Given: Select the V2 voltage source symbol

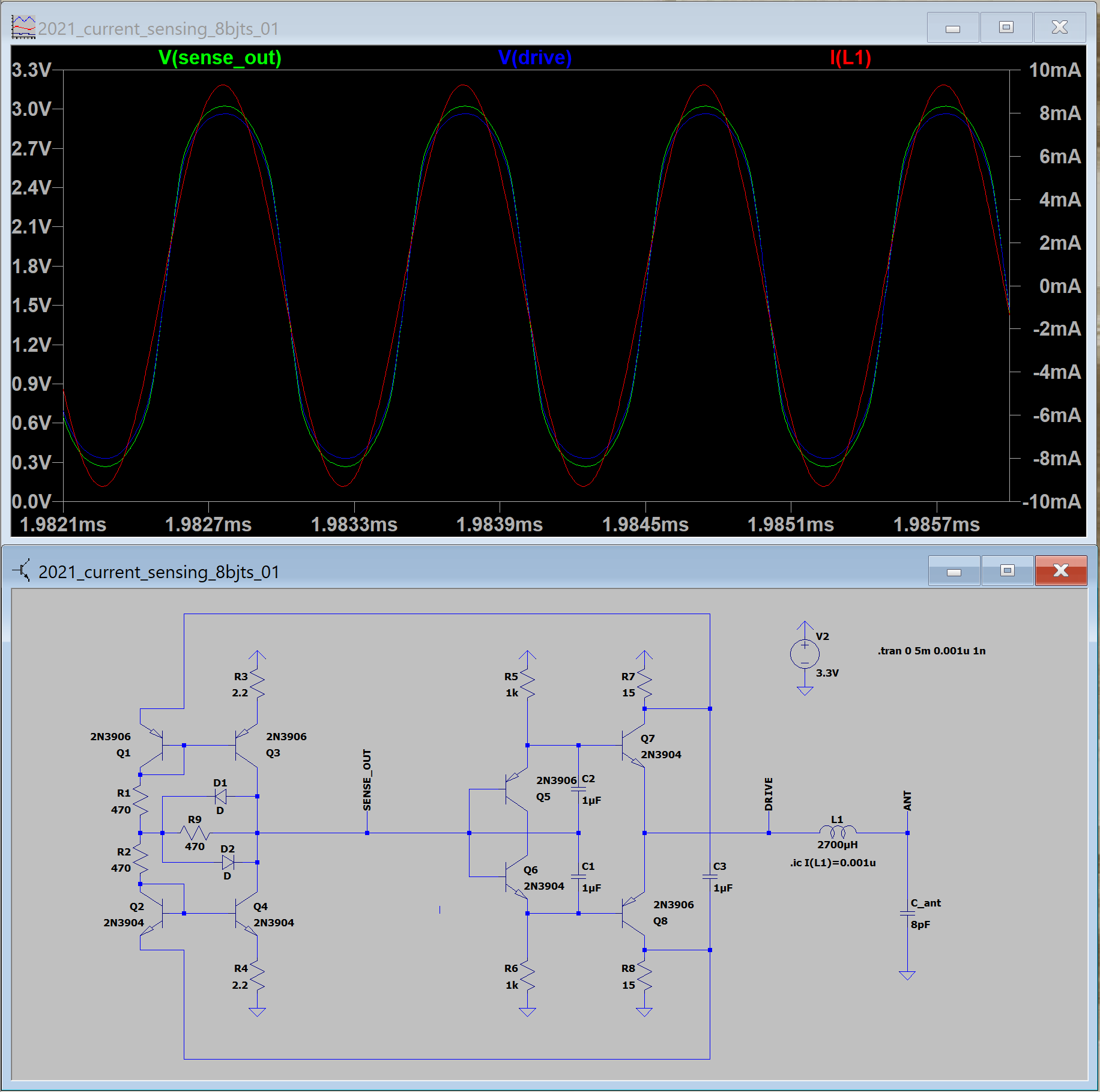Looking at the screenshot, I should tap(805, 654).
